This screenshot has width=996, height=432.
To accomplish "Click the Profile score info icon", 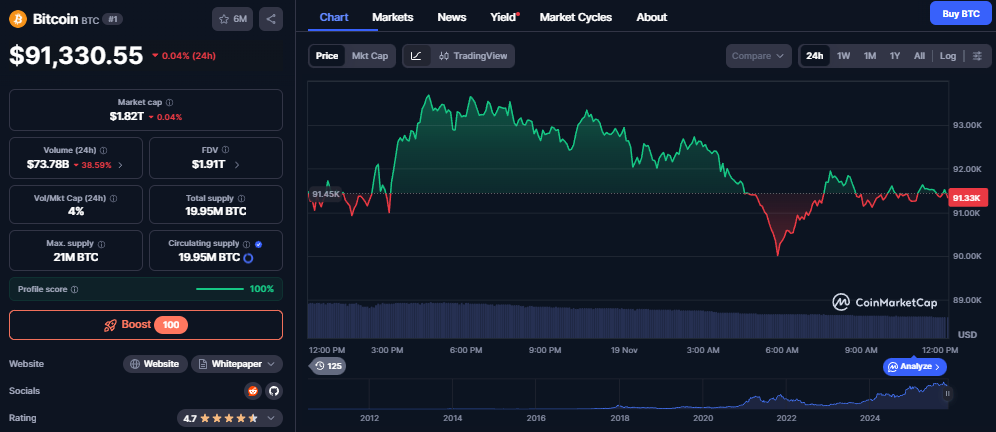I will (x=74, y=290).
